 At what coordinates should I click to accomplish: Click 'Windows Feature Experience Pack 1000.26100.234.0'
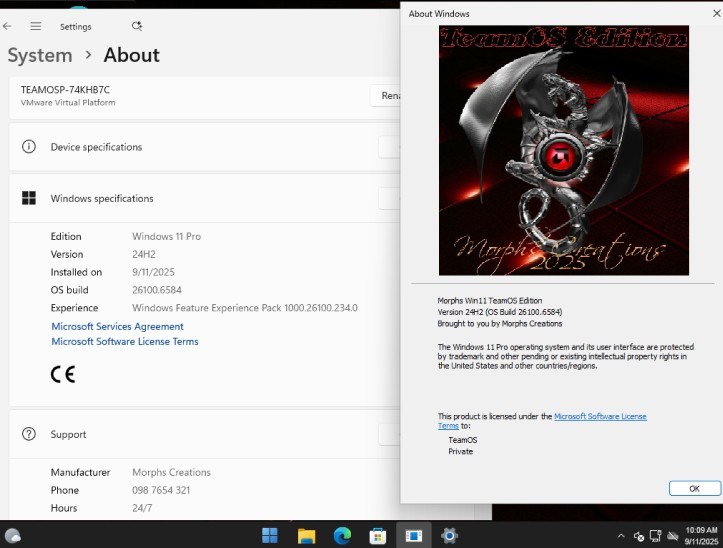click(245, 308)
